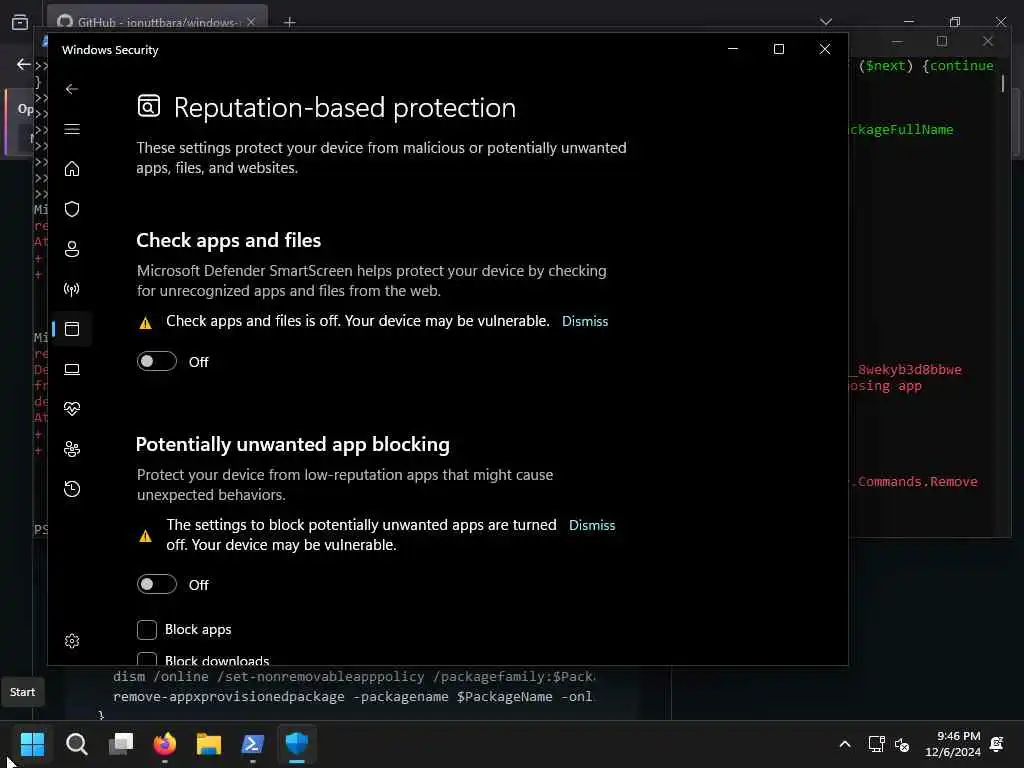Click the 'remove-appxprovisionedpackage' code line

[353, 697]
